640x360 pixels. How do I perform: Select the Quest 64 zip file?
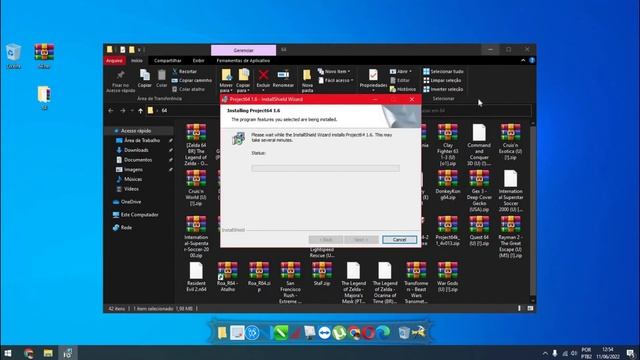479,231
